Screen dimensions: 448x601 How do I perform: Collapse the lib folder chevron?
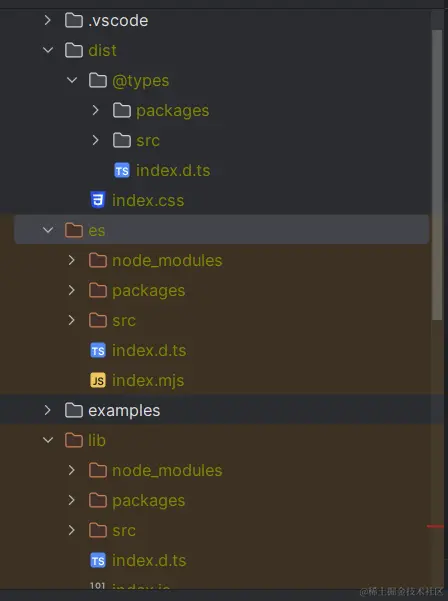pos(48,440)
